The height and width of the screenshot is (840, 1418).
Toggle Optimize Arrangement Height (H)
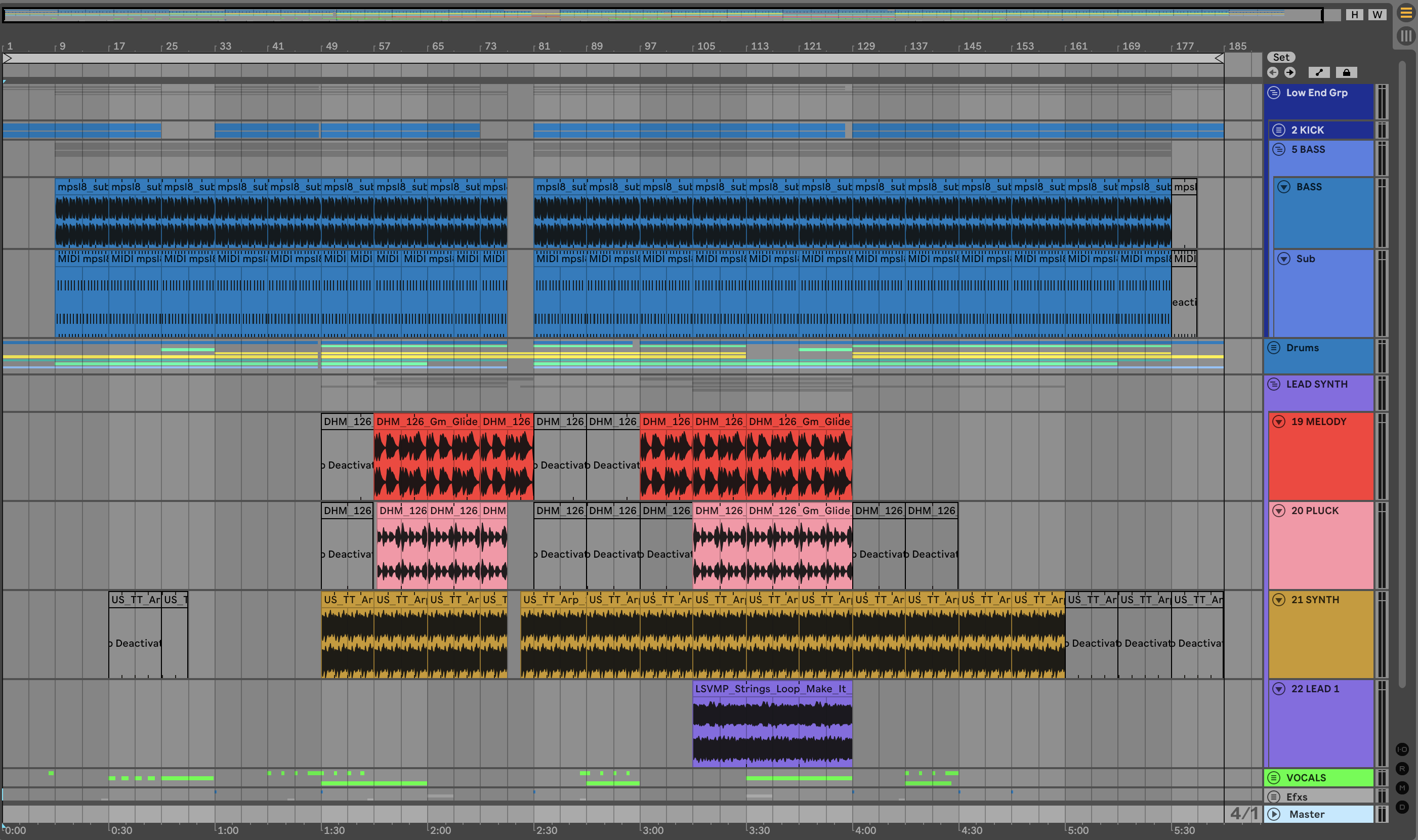pyautogui.click(x=1355, y=15)
